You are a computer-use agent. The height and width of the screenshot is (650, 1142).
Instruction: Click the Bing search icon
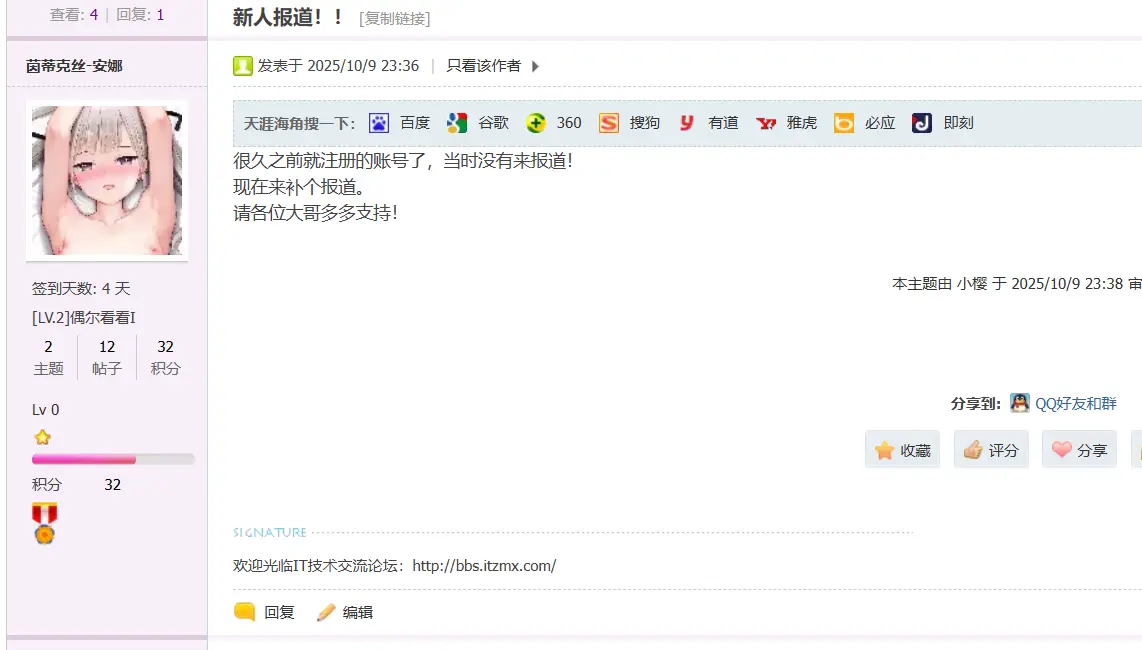[x=844, y=123]
